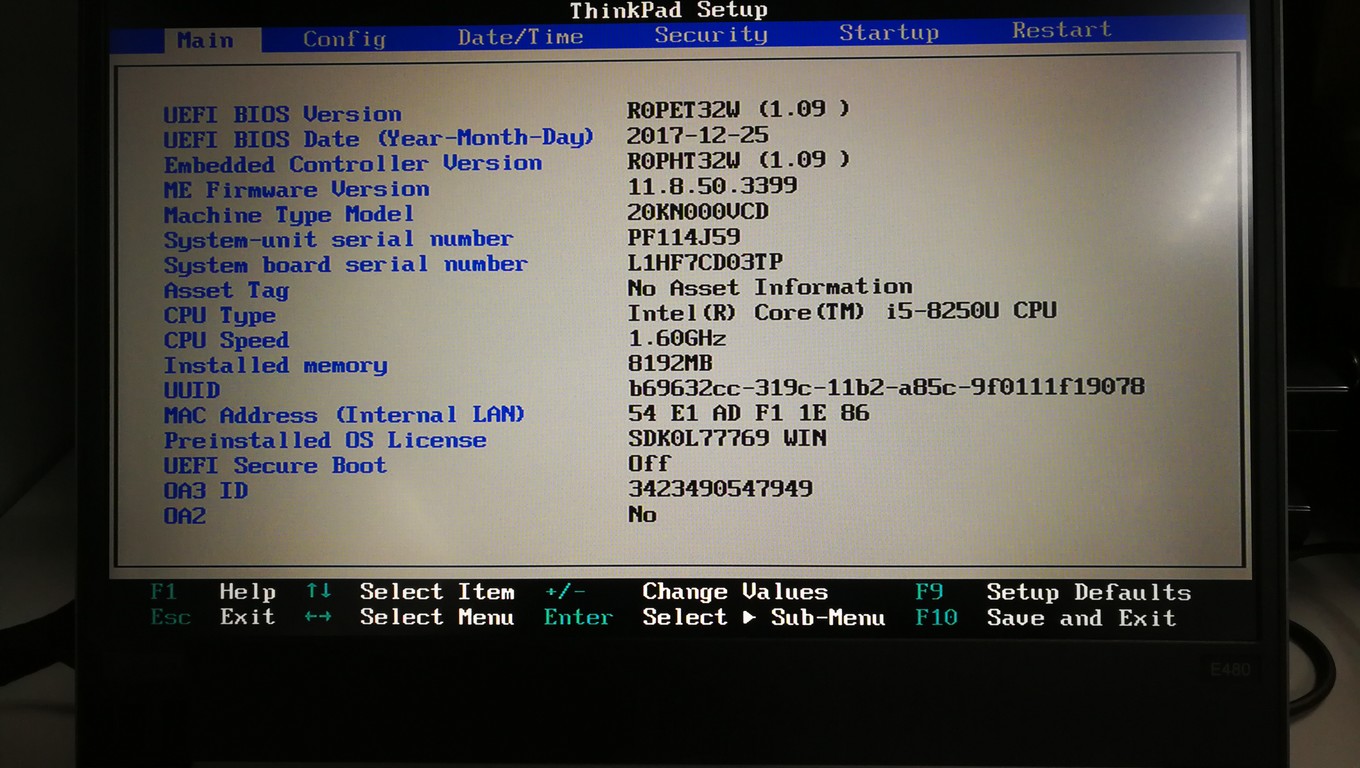The height and width of the screenshot is (768, 1360).
Task: Select Installed memory label
Action: click(276, 366)
